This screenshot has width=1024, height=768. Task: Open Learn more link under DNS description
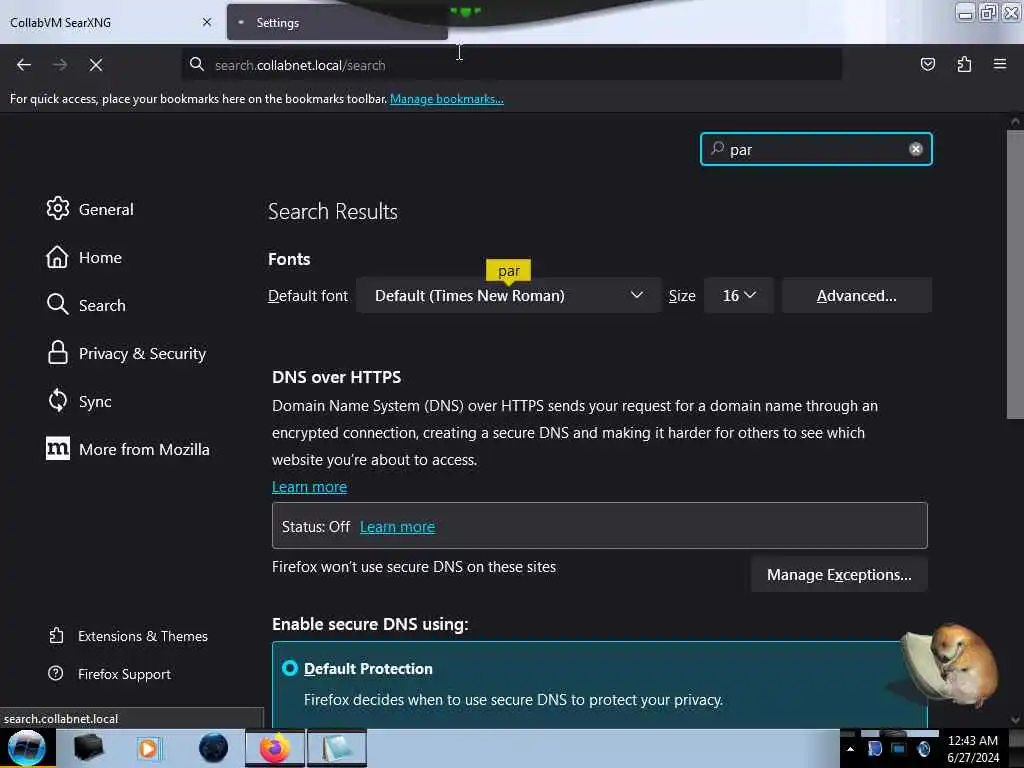click(x=309, y=487)
